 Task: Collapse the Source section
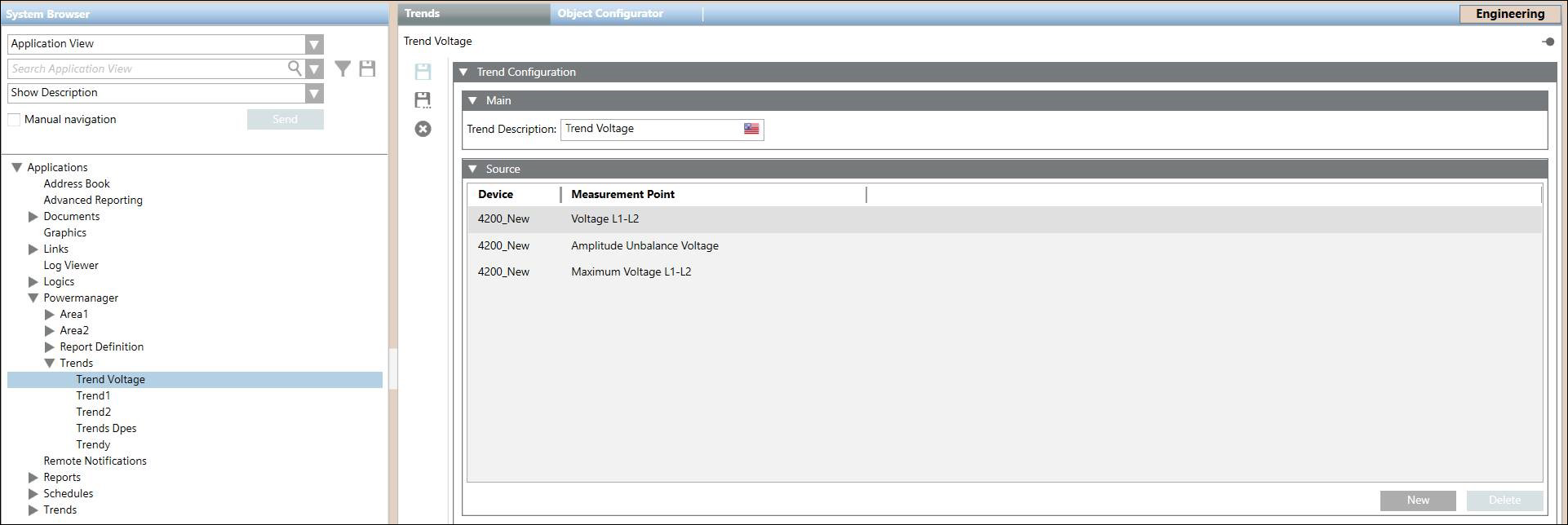472,170
